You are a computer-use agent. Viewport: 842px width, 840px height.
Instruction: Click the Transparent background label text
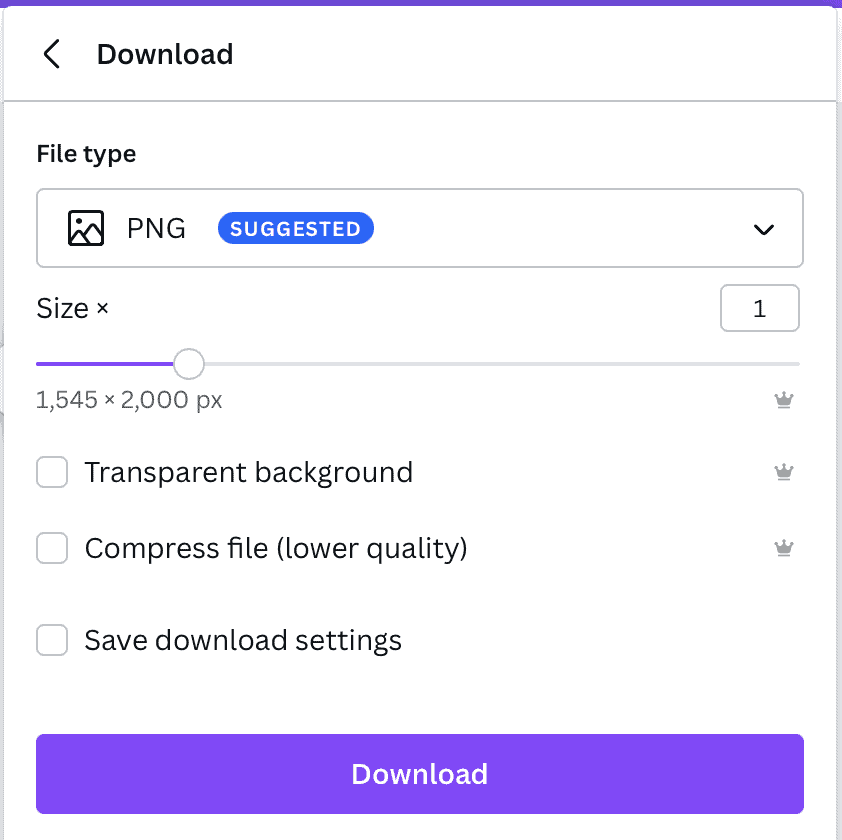click(x=249, y=473)
